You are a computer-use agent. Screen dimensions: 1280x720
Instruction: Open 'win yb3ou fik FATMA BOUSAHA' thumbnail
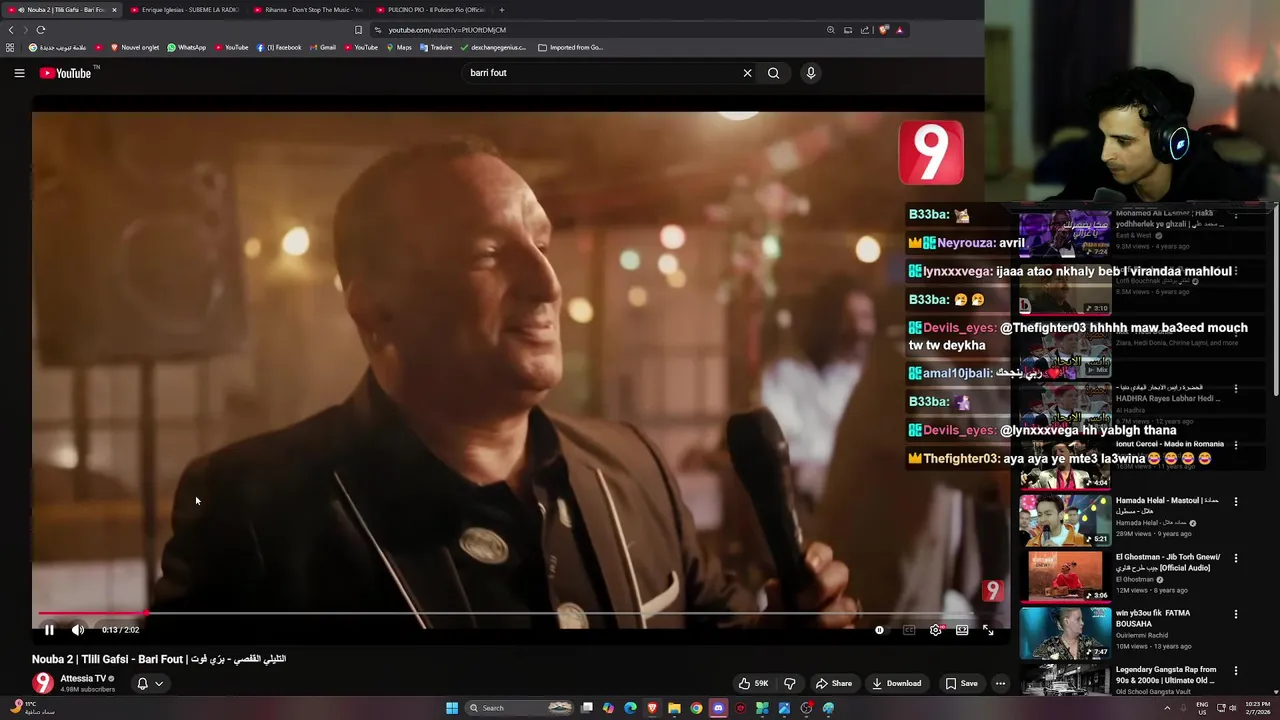tap(1065, 633)
